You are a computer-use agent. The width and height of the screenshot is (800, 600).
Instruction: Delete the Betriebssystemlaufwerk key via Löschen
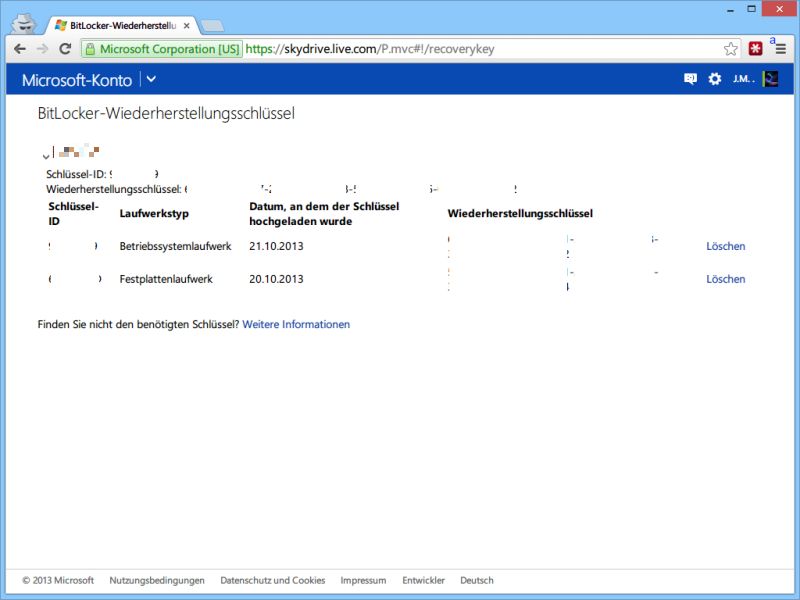[x=726, y=246]
